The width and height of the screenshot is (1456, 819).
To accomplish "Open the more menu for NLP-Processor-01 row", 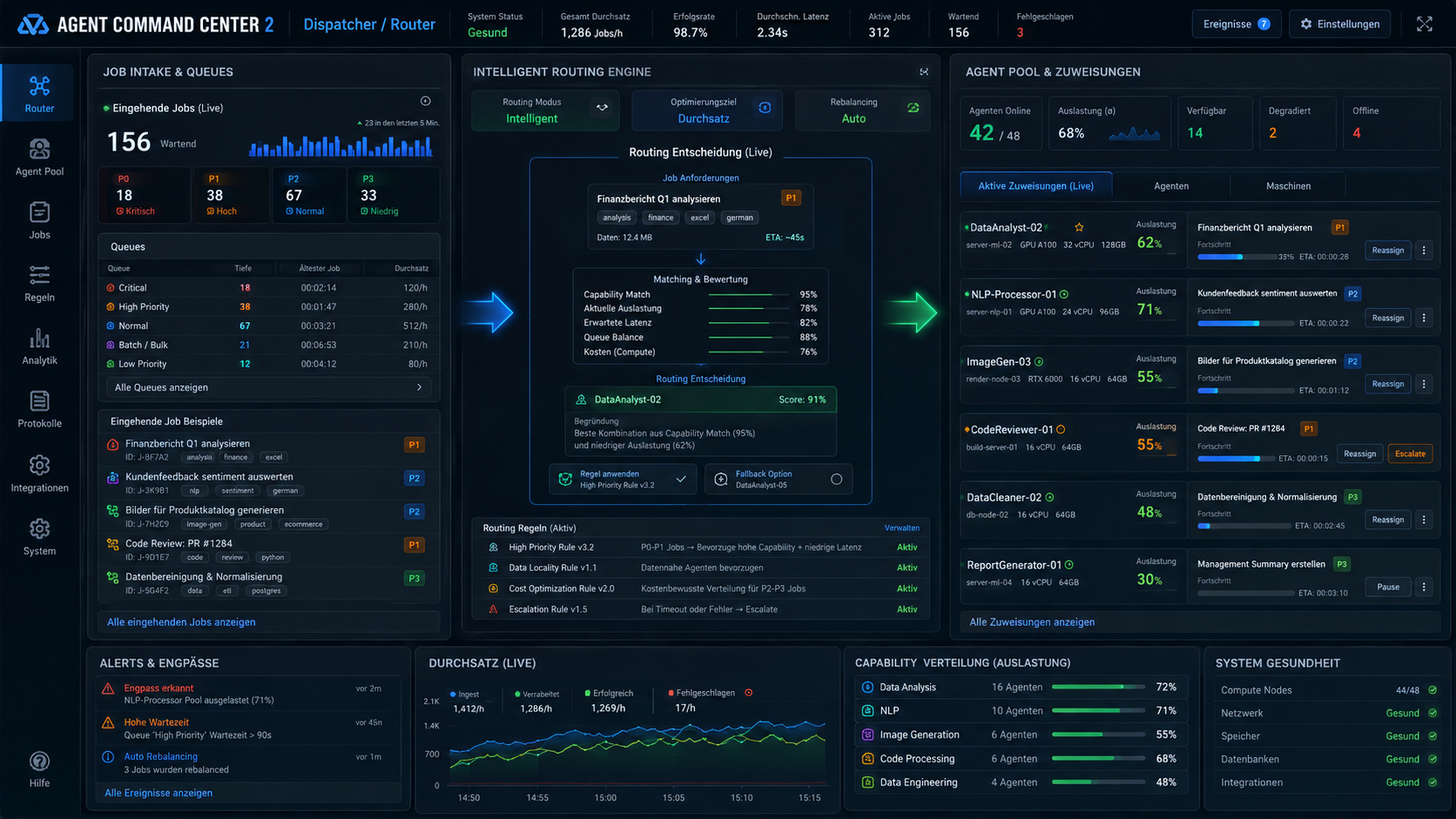I will pyautogui.click(x=1424, y=318).
